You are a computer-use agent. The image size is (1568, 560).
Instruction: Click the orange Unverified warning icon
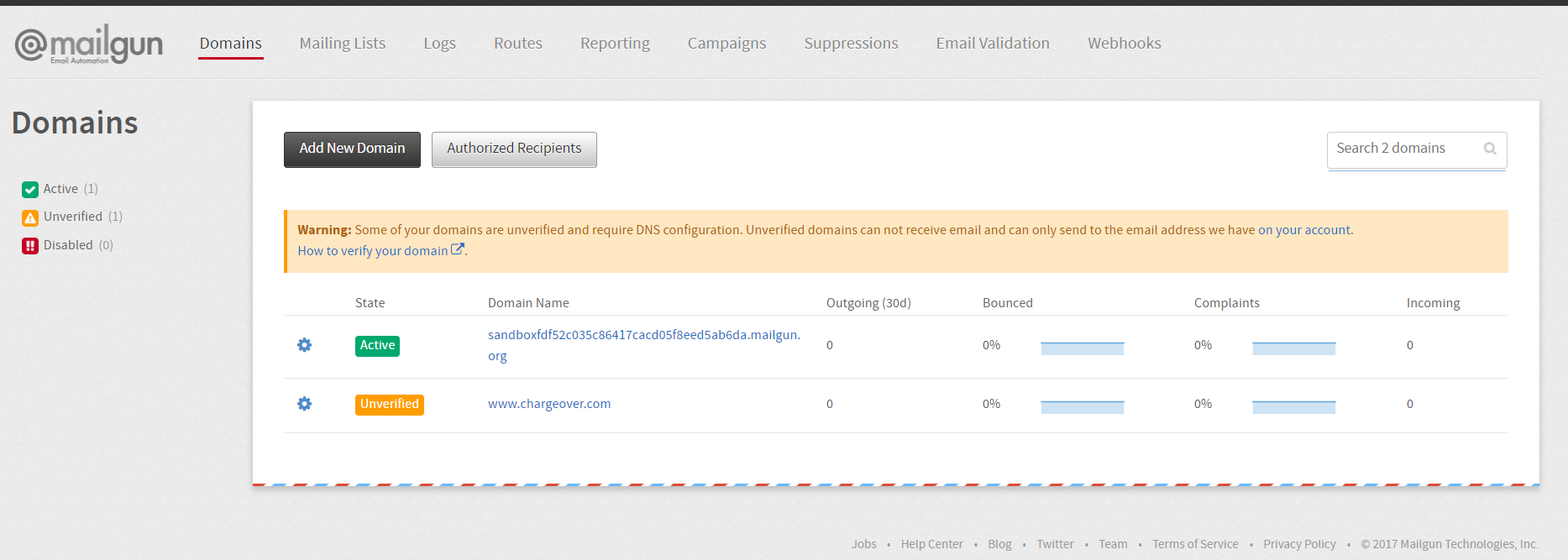(30, 217)
